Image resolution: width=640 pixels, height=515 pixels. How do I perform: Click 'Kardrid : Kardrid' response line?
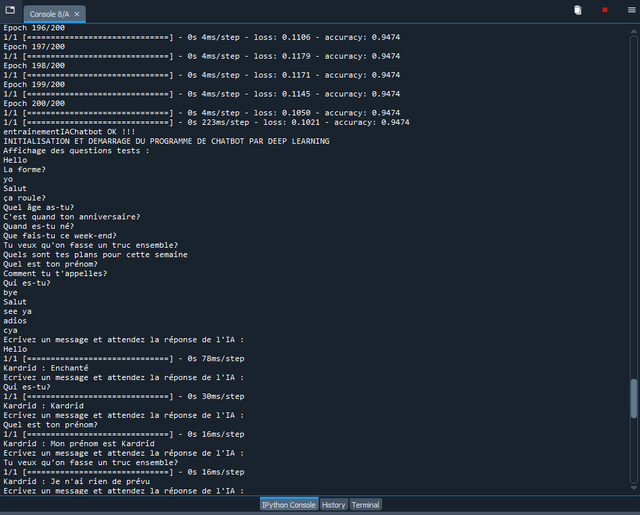pos(43,406)
